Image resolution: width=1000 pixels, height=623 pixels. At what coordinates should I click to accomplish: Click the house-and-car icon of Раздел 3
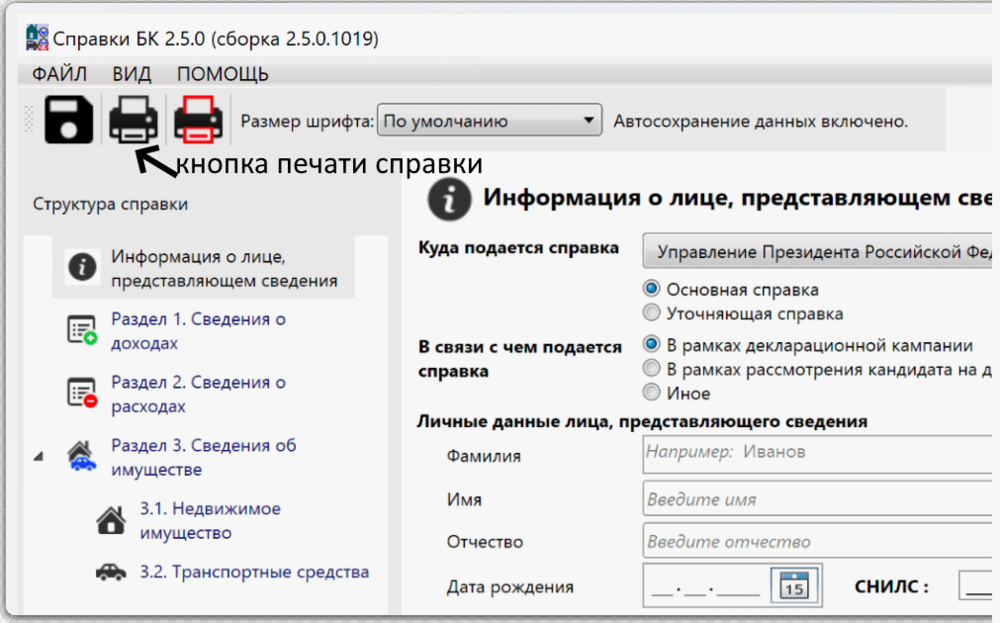click(x=83, y=456)
